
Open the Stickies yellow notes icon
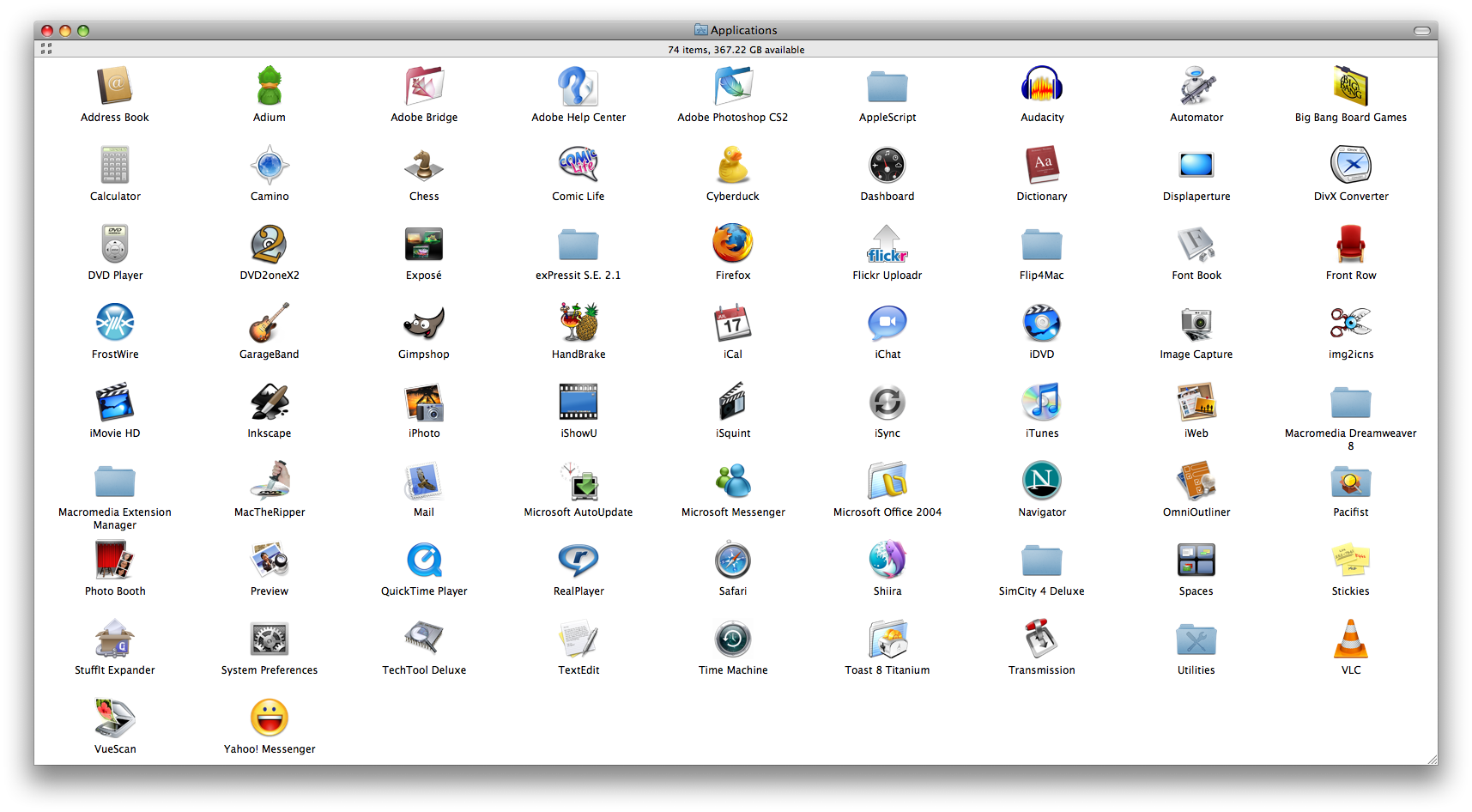[1351, 560]
